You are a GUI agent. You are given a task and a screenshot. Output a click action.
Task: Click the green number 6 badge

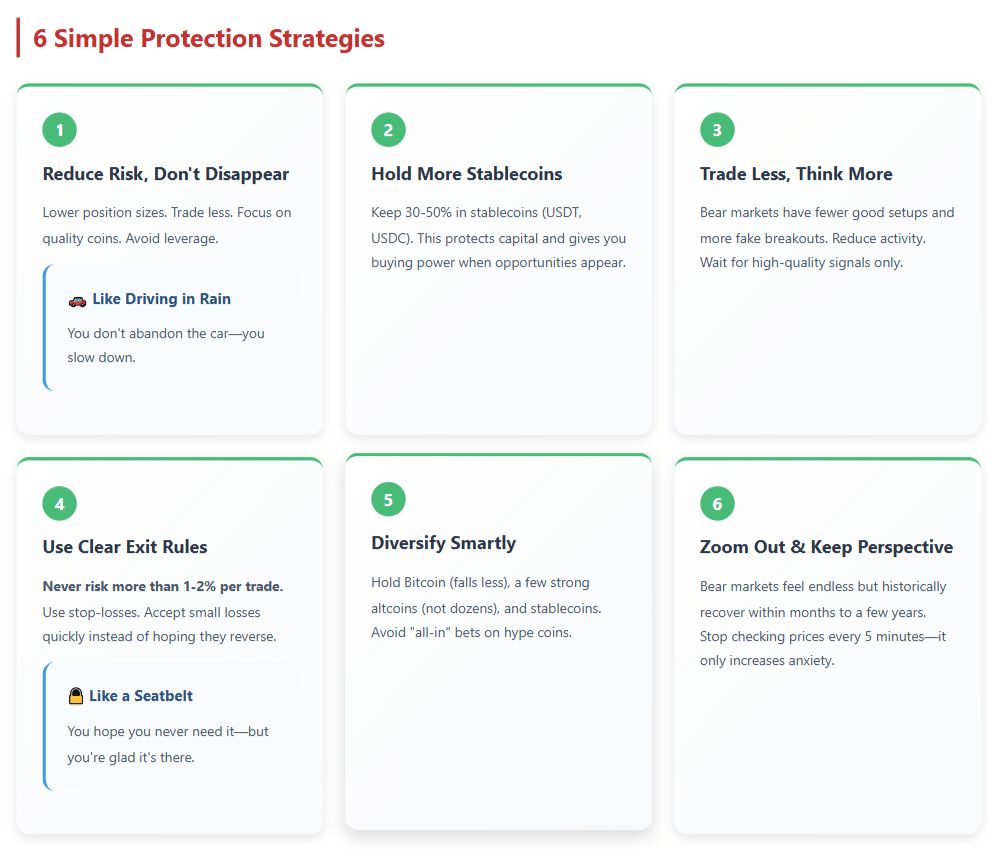pyautogui.click(x=717, y=504)
